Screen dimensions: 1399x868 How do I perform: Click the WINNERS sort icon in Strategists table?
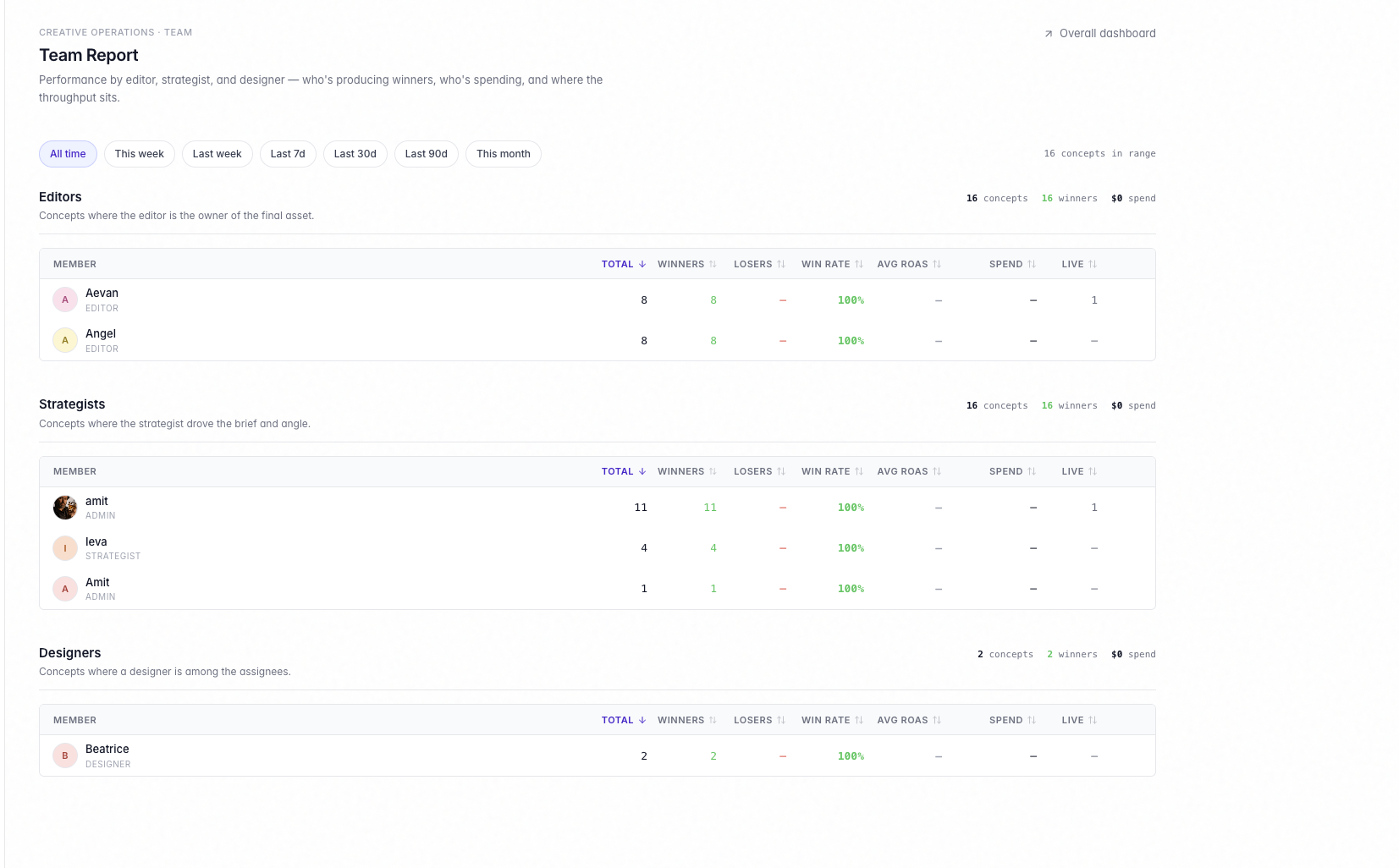(x=712, y=471)
